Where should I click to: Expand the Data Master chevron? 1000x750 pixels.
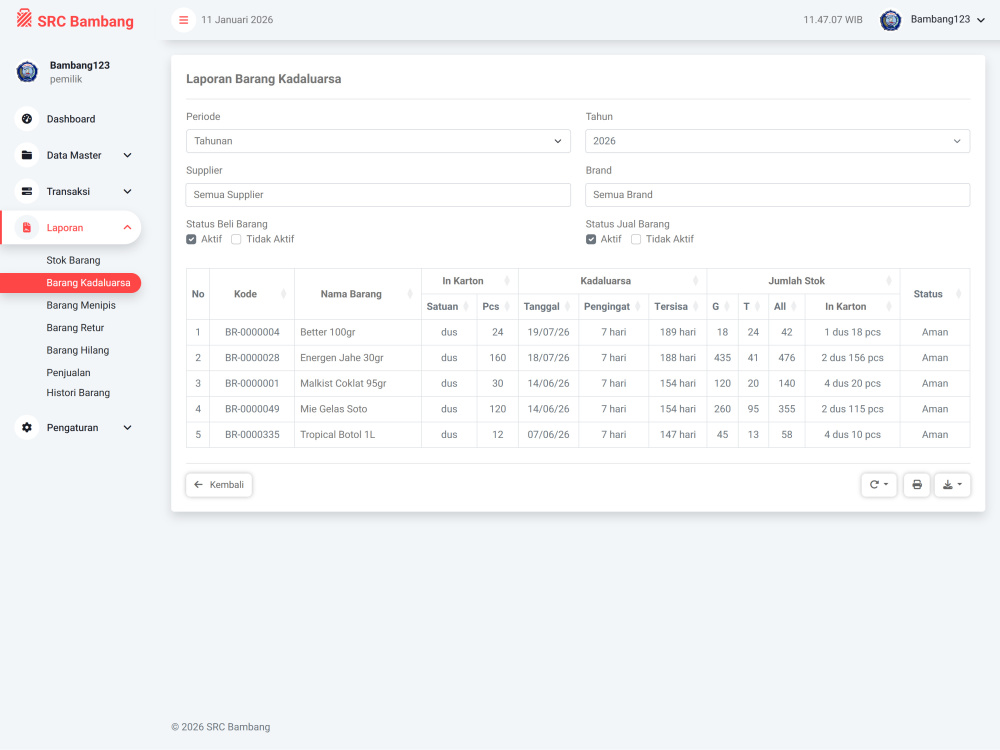click(x=128, y=155)
